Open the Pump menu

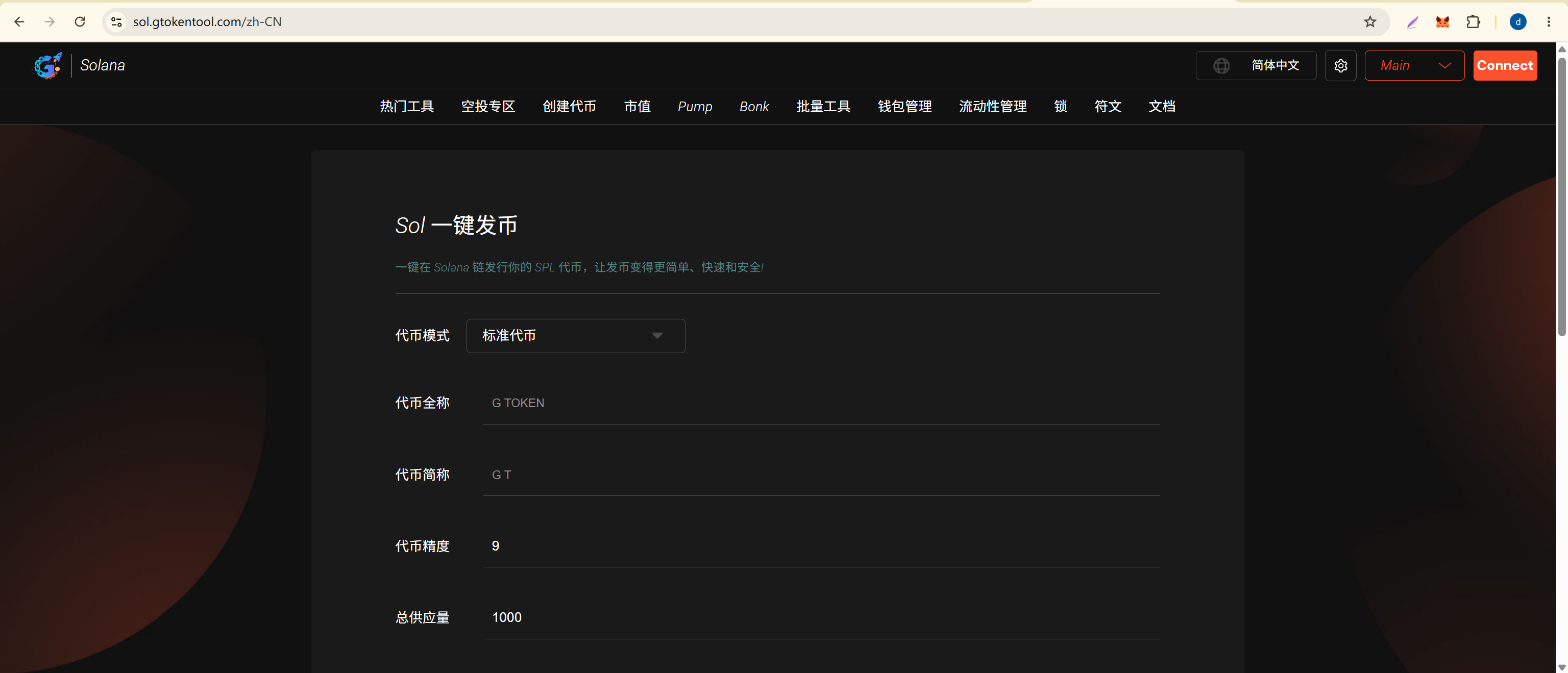[x=695, y=107]
